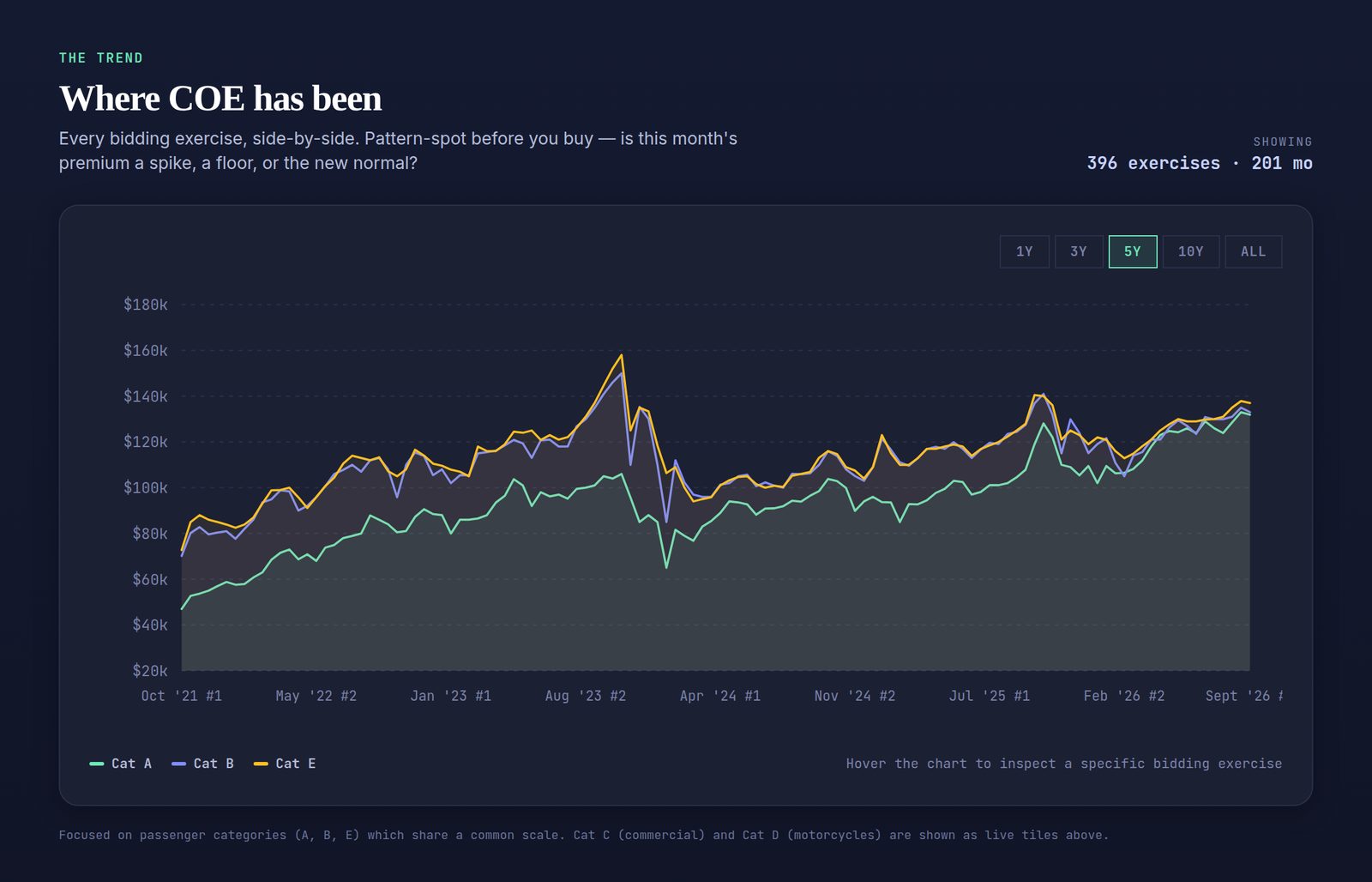This screenshot has width=1372, height=882.
Task: Click the SHOWING caption
Action: (x=1283, y=142)
